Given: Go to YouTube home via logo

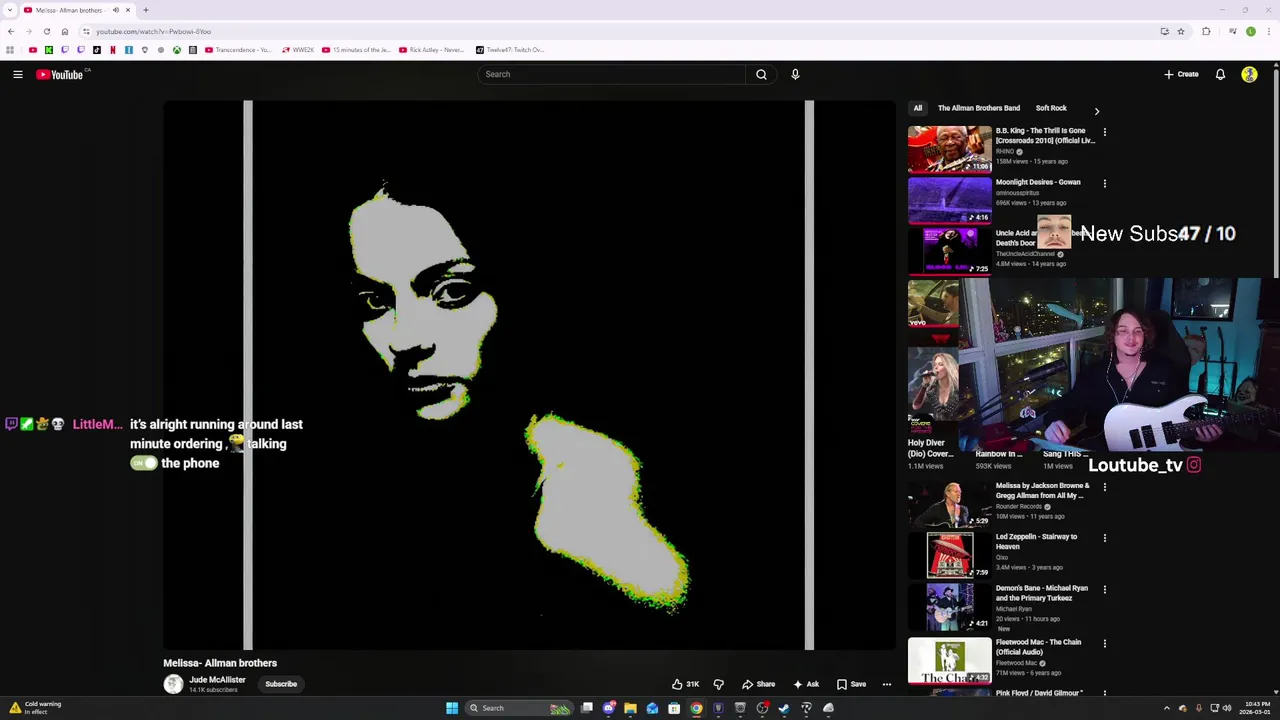Looking at the screenshot, I should tap(60, 74).
